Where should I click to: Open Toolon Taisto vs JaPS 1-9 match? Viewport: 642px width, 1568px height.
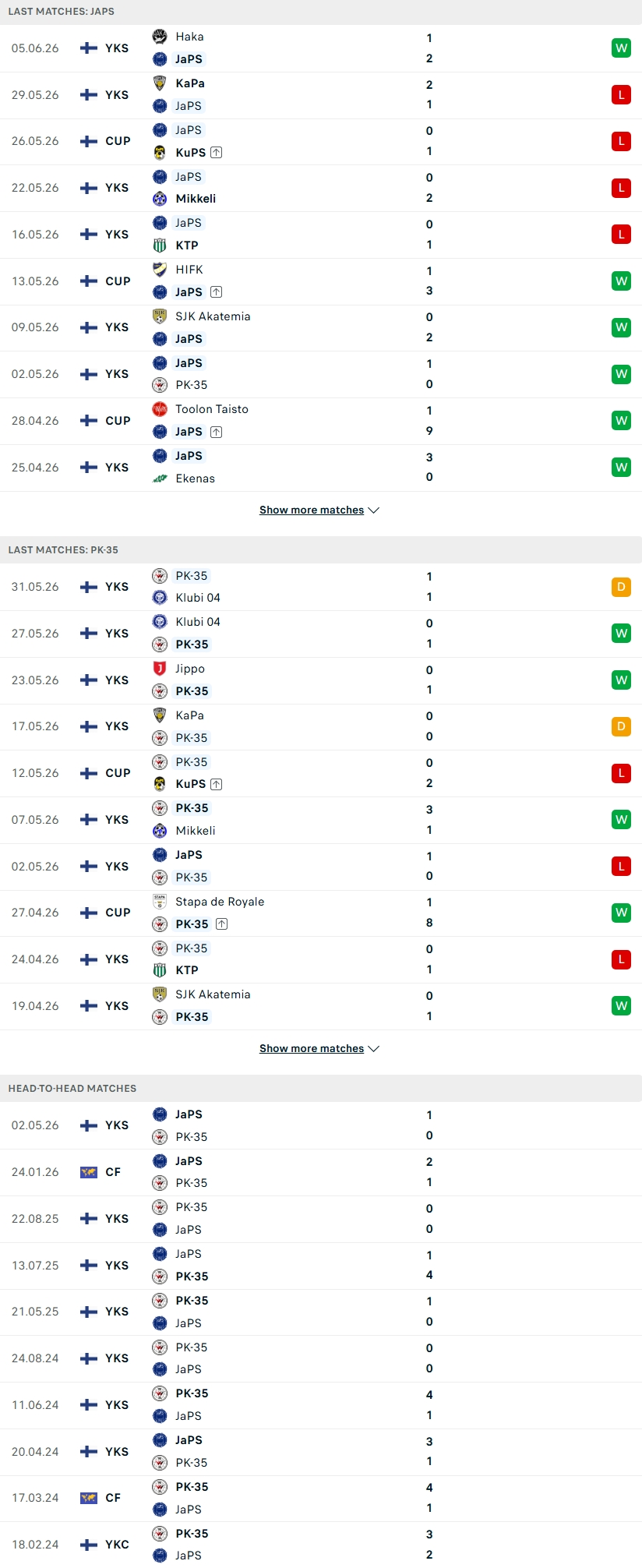pyautogui.click(x=321, y=421)
